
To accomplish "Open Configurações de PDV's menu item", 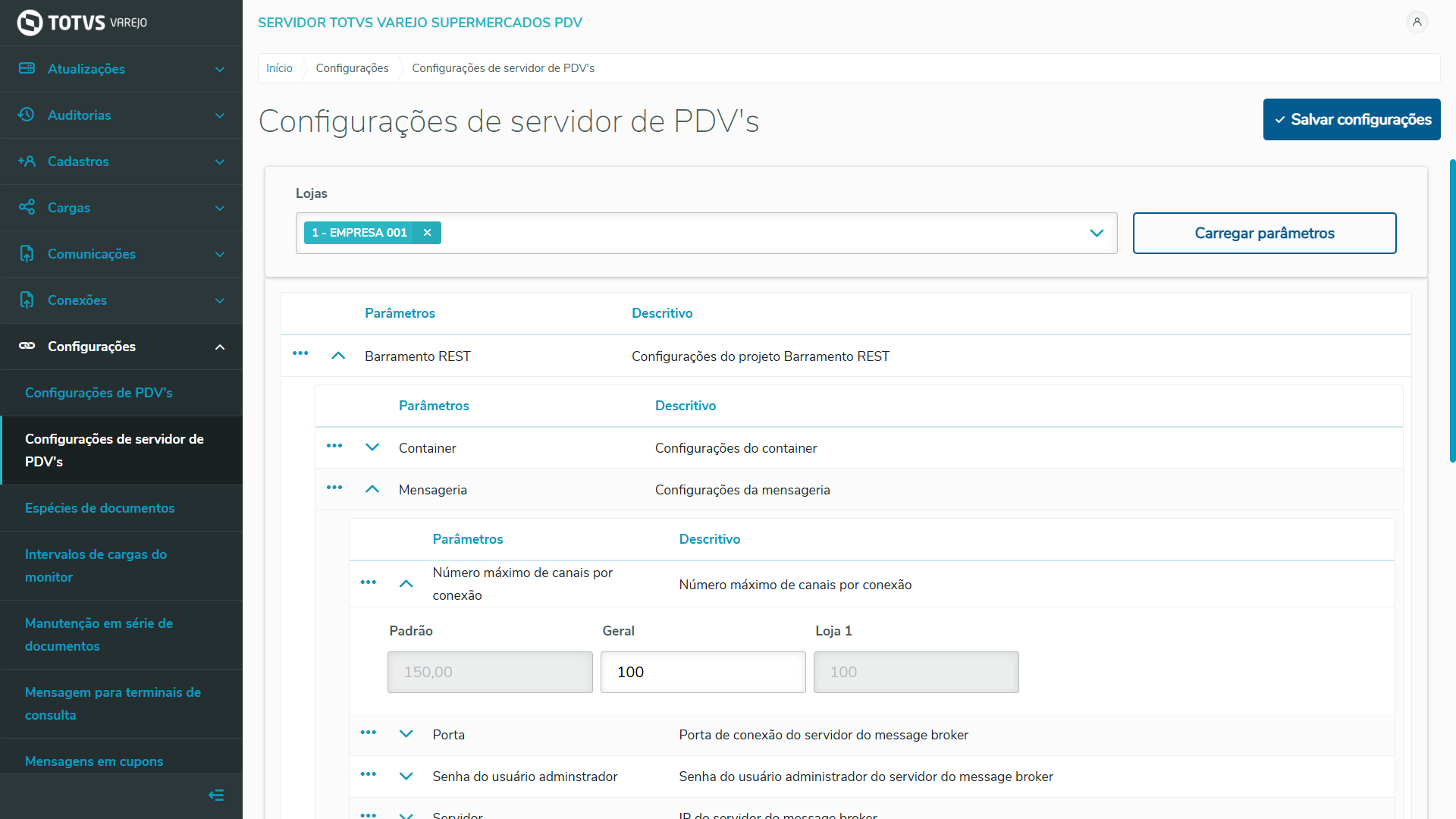I will (99, 393).
